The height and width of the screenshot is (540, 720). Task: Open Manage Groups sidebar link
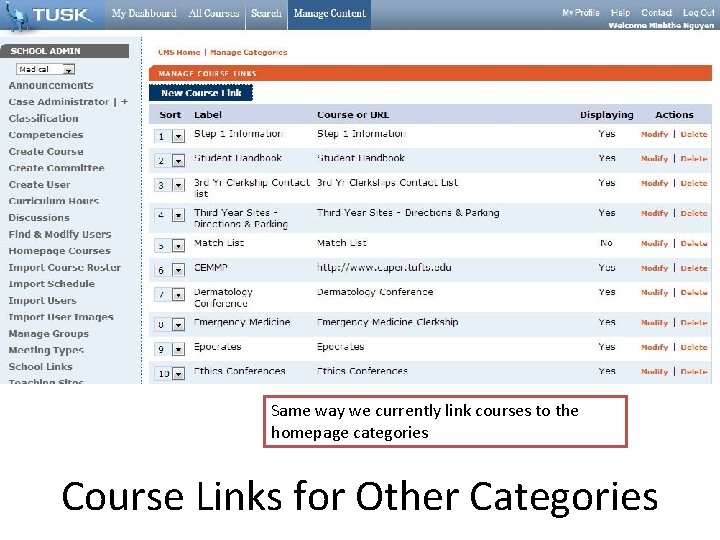48,333
